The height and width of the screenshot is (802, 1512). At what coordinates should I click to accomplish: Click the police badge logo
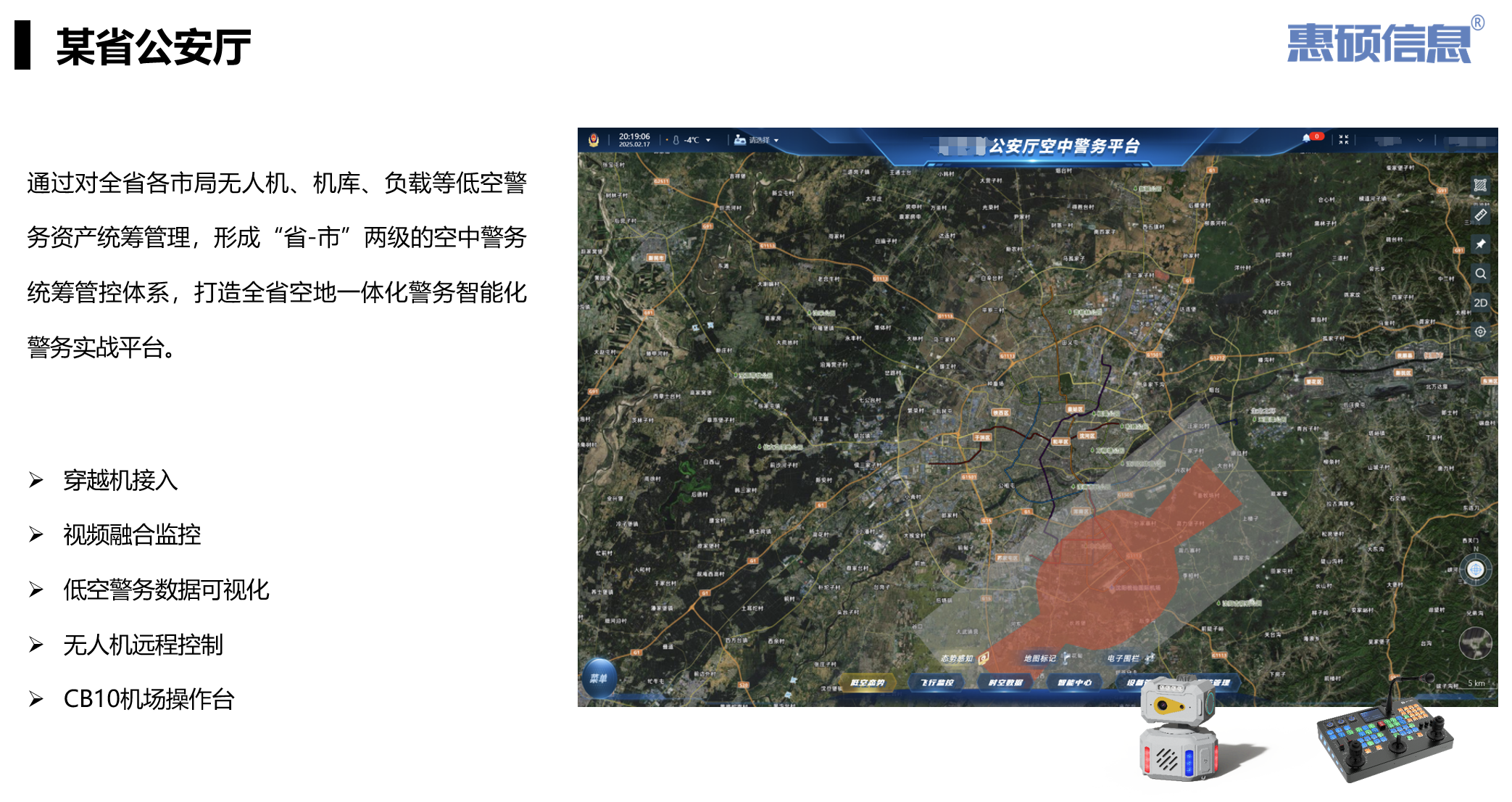[x=594, y=140]
